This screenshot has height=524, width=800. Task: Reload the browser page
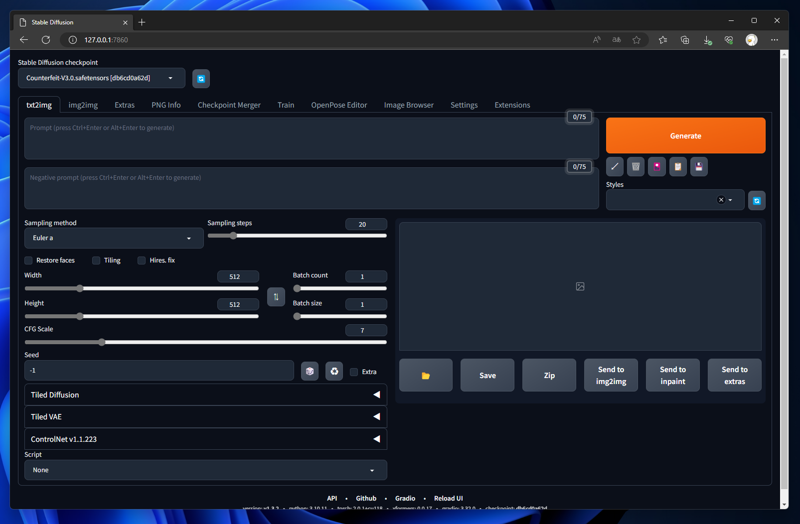tap(45, 40)
